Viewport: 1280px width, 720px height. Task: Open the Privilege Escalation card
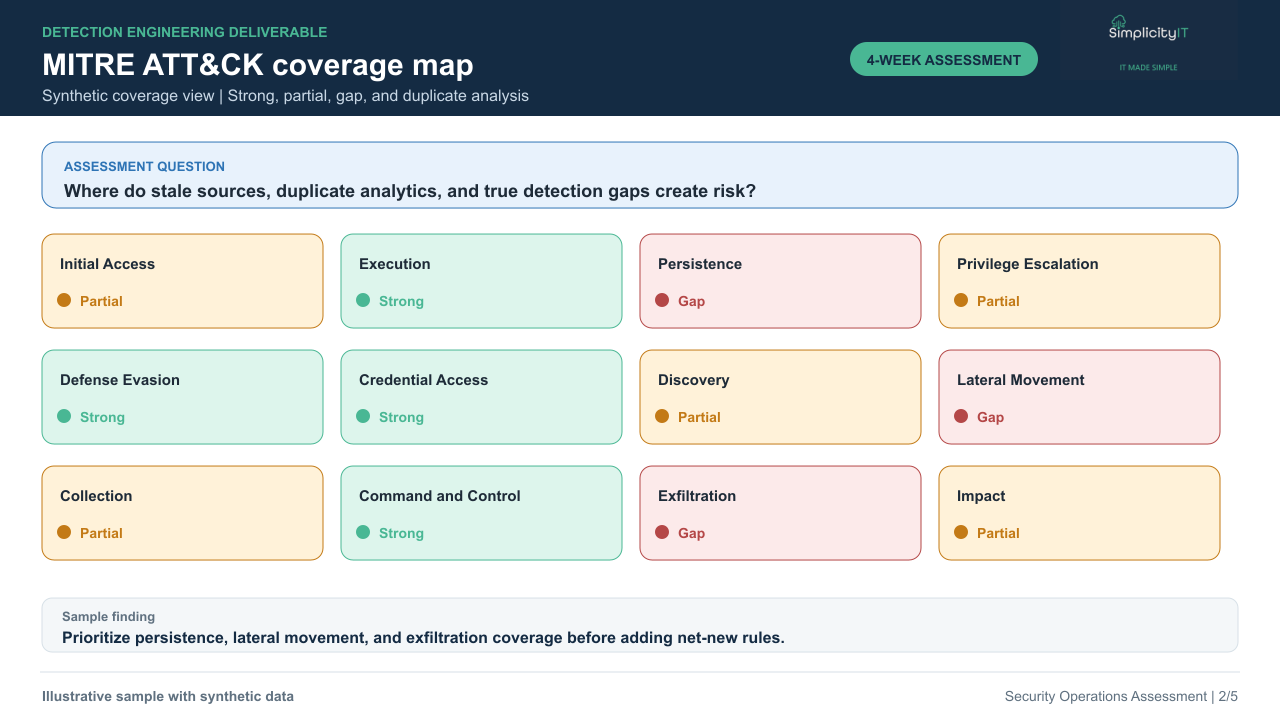tap(1079, 281)
